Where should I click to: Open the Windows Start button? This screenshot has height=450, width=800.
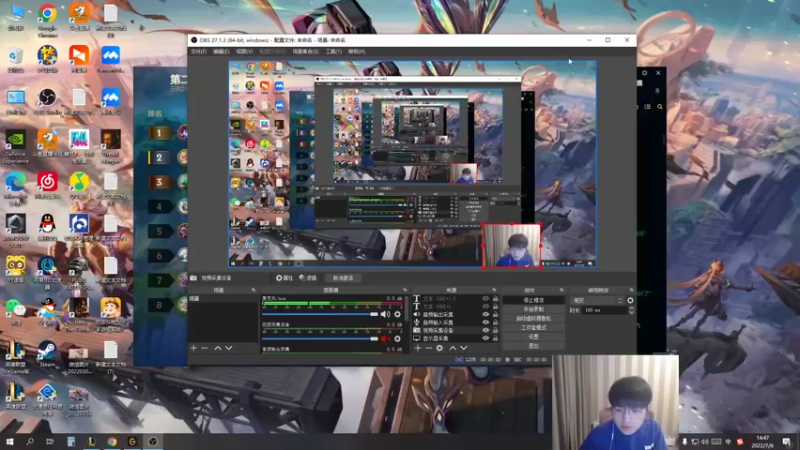click(x=9, y=441)
